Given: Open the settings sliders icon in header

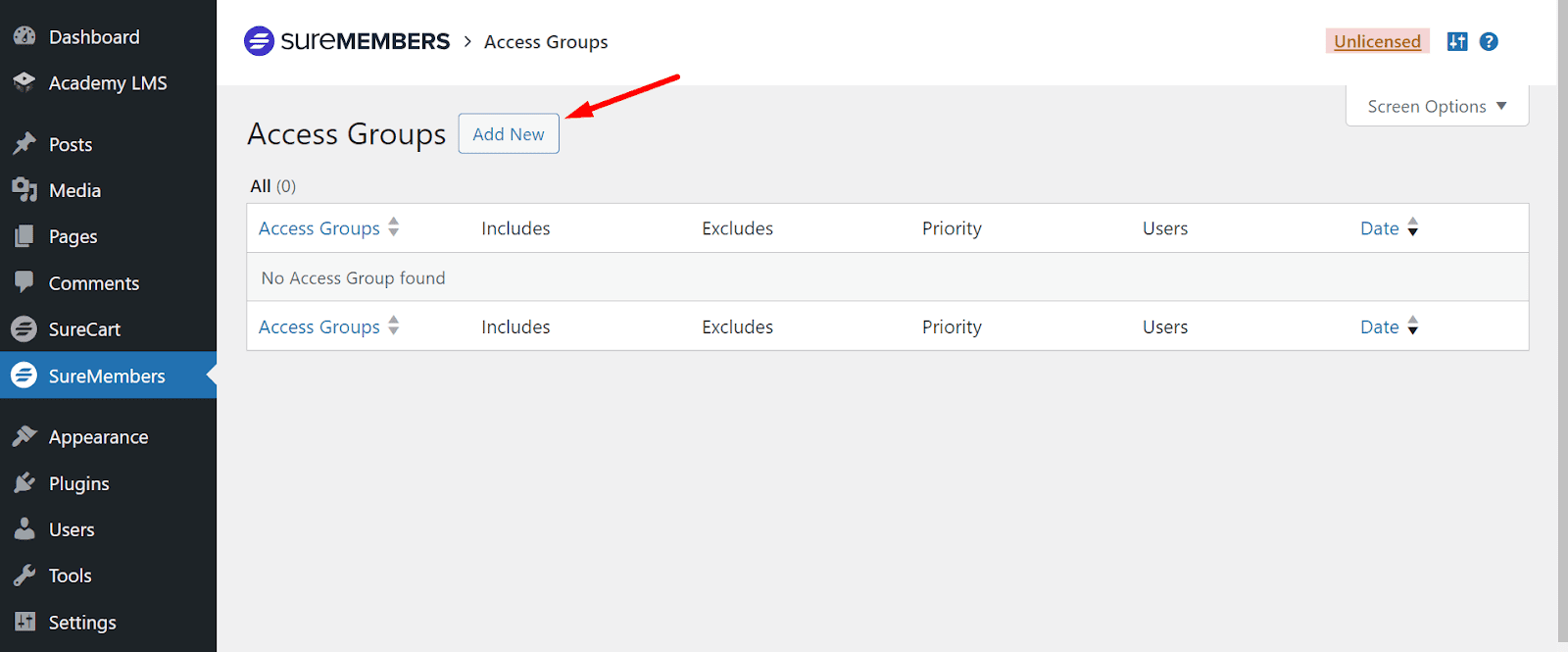Looking at the screenshot, I should coord(1457,41).
